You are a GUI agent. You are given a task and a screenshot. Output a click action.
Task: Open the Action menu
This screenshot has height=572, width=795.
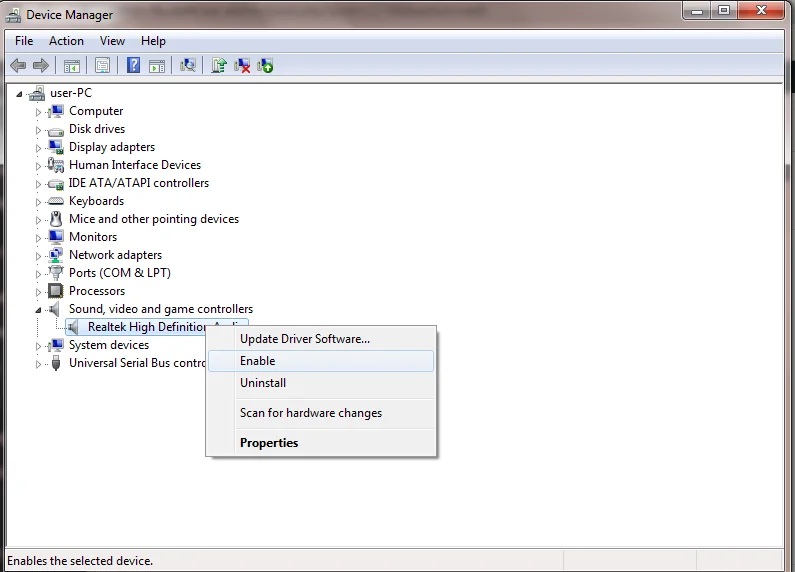[x=66, y=41]
